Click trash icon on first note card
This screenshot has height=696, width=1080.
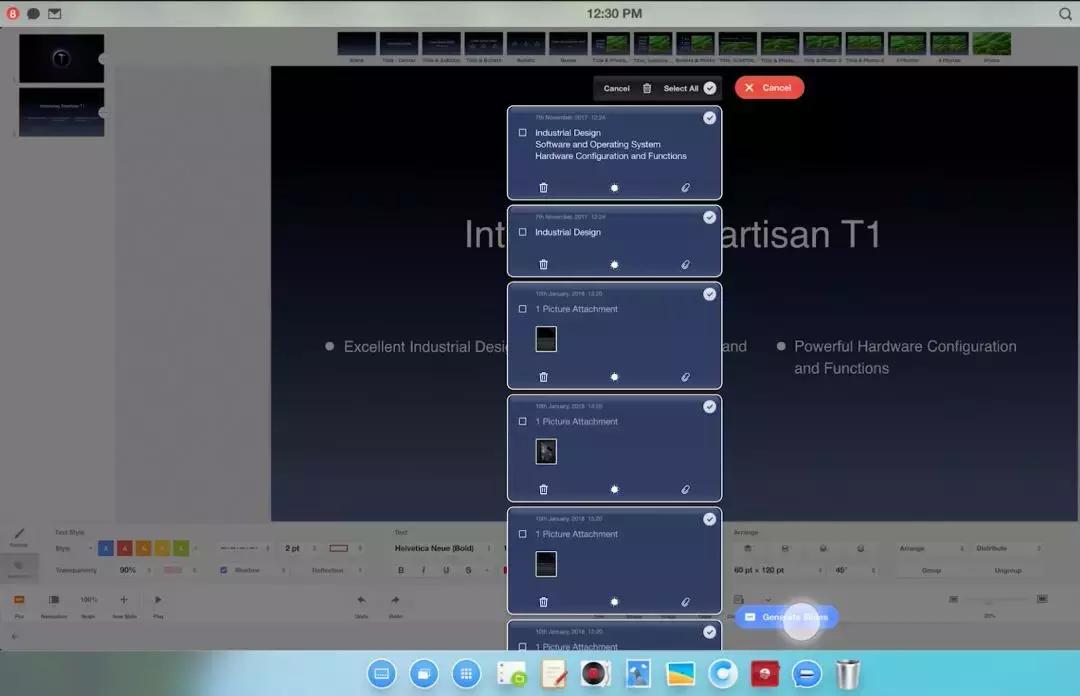[x=543, y=188]
